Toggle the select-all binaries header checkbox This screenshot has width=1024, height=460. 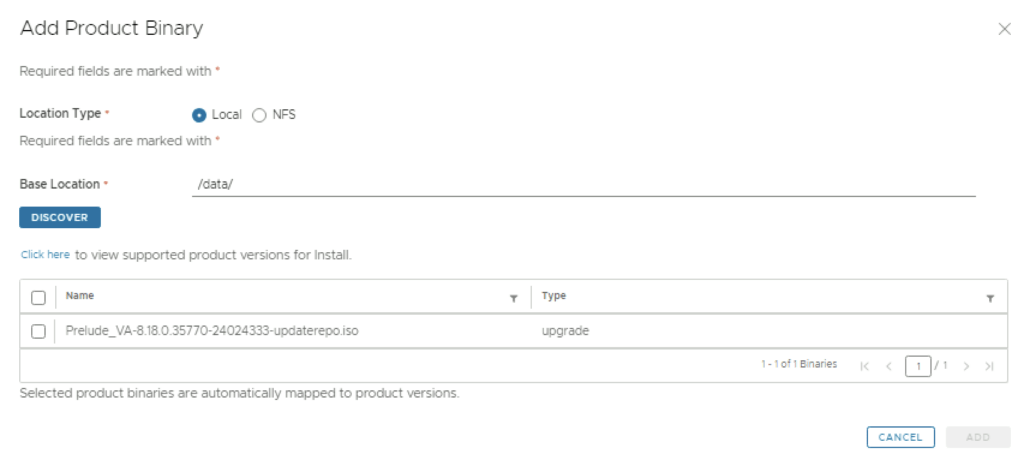pyautogui.click(x=38, y=297)
